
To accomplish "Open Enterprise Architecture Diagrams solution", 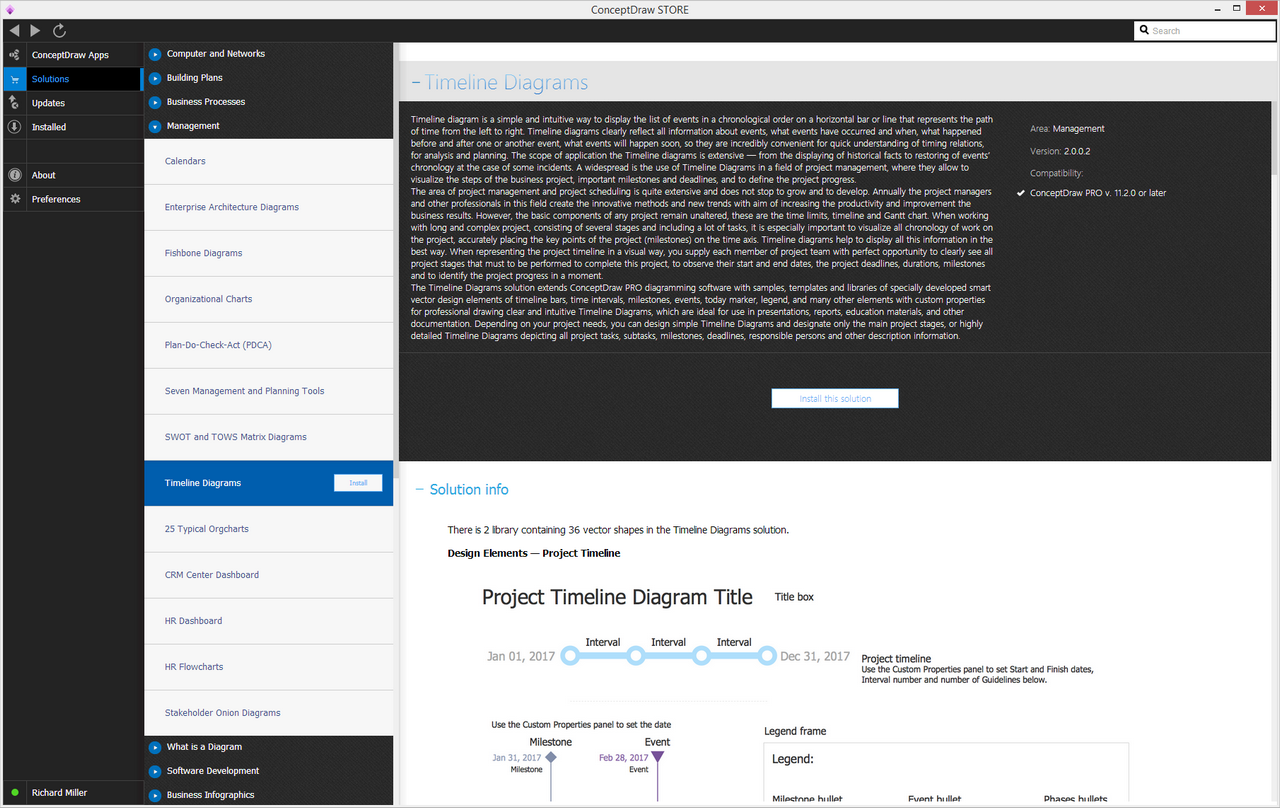I will [269, 207].
